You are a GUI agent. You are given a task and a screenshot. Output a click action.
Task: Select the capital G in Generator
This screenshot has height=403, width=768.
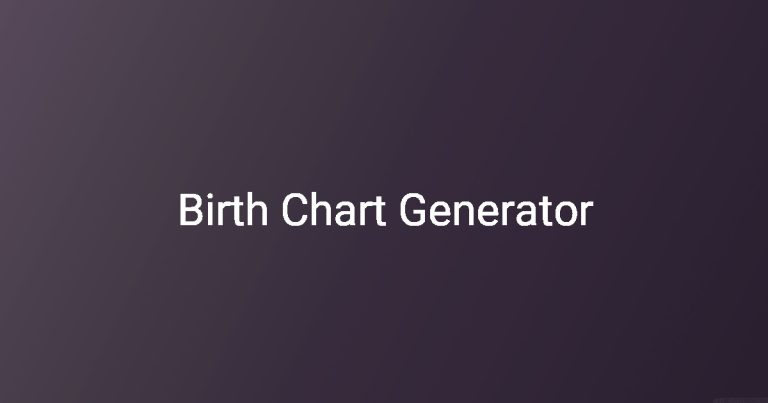412,210
